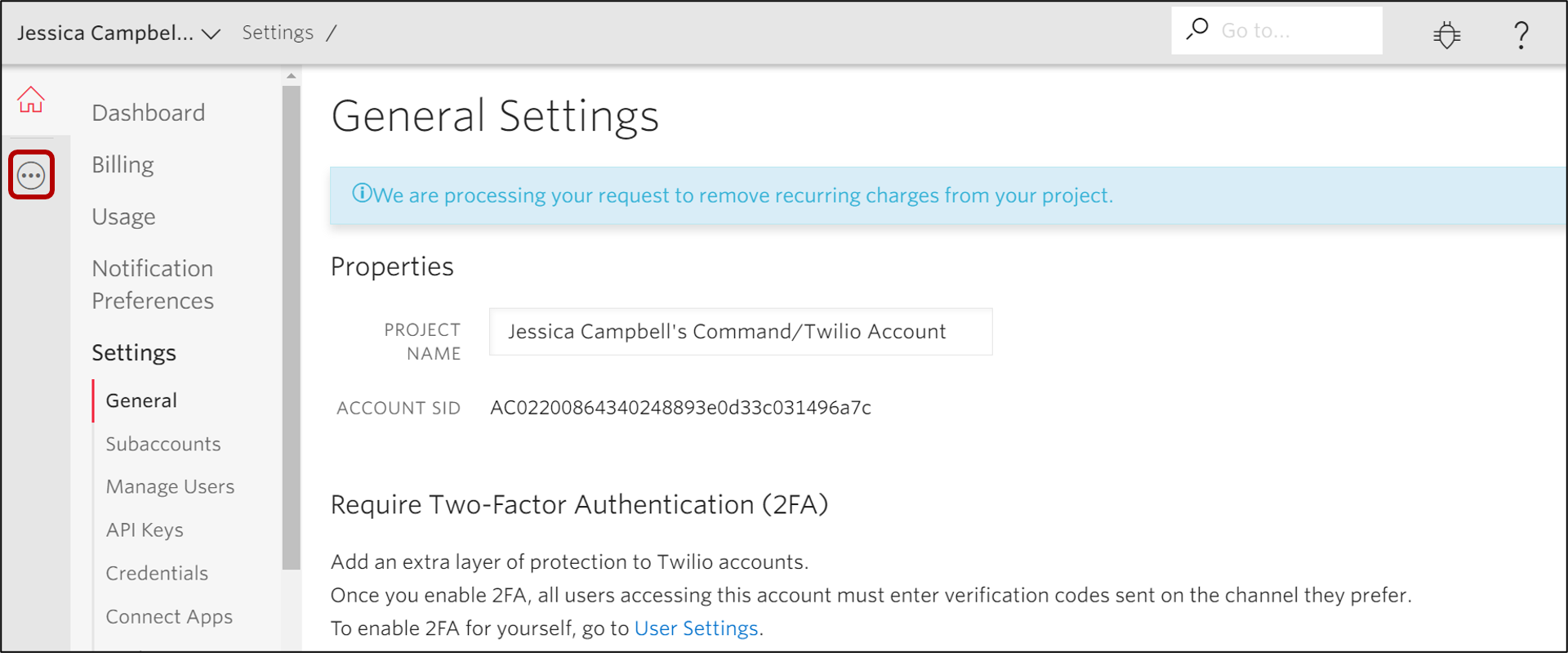Navigate to API Keys
Image resolution: width=1568 pixels, height=653 pixels.
point(145,530)
